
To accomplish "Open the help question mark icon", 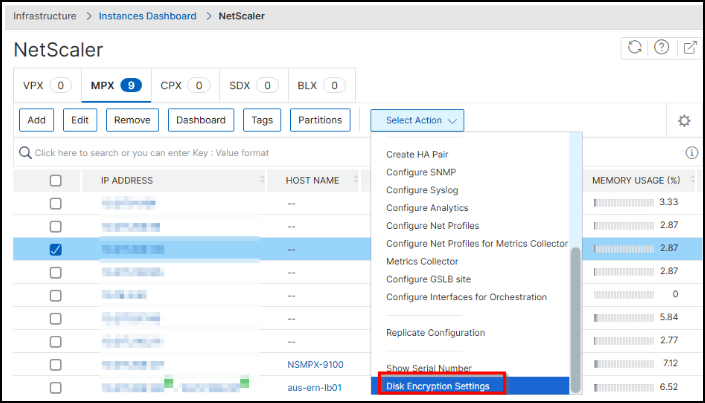I will [x=661, y=48].
